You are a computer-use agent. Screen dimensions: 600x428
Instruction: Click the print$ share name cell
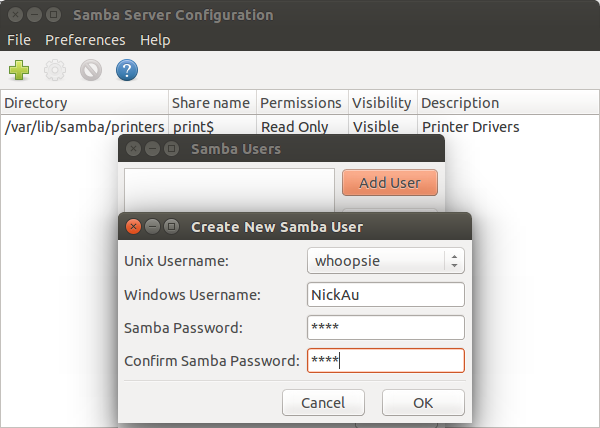193,127
